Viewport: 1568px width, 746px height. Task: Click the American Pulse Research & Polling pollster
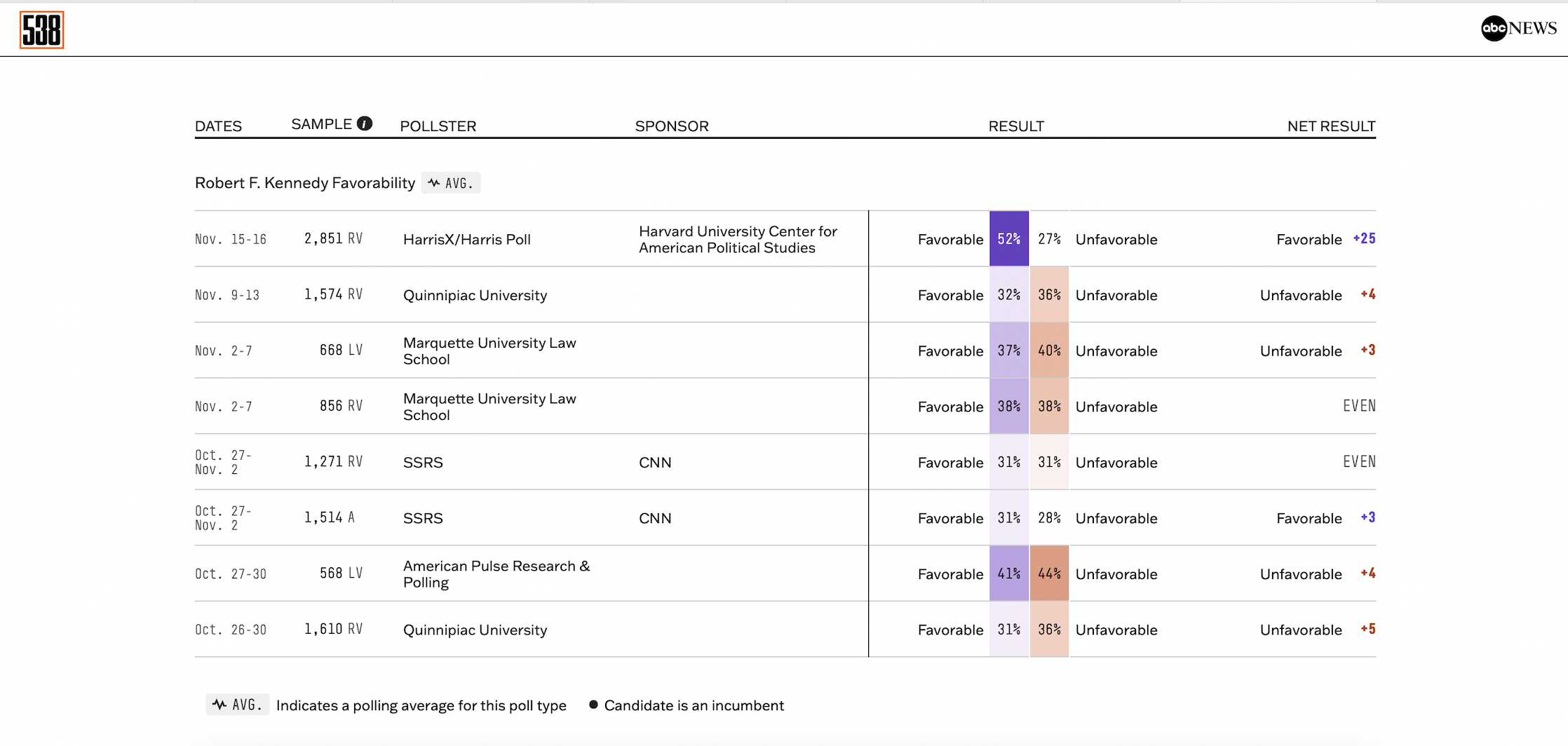pyautogui.click(x=496, y=574)
